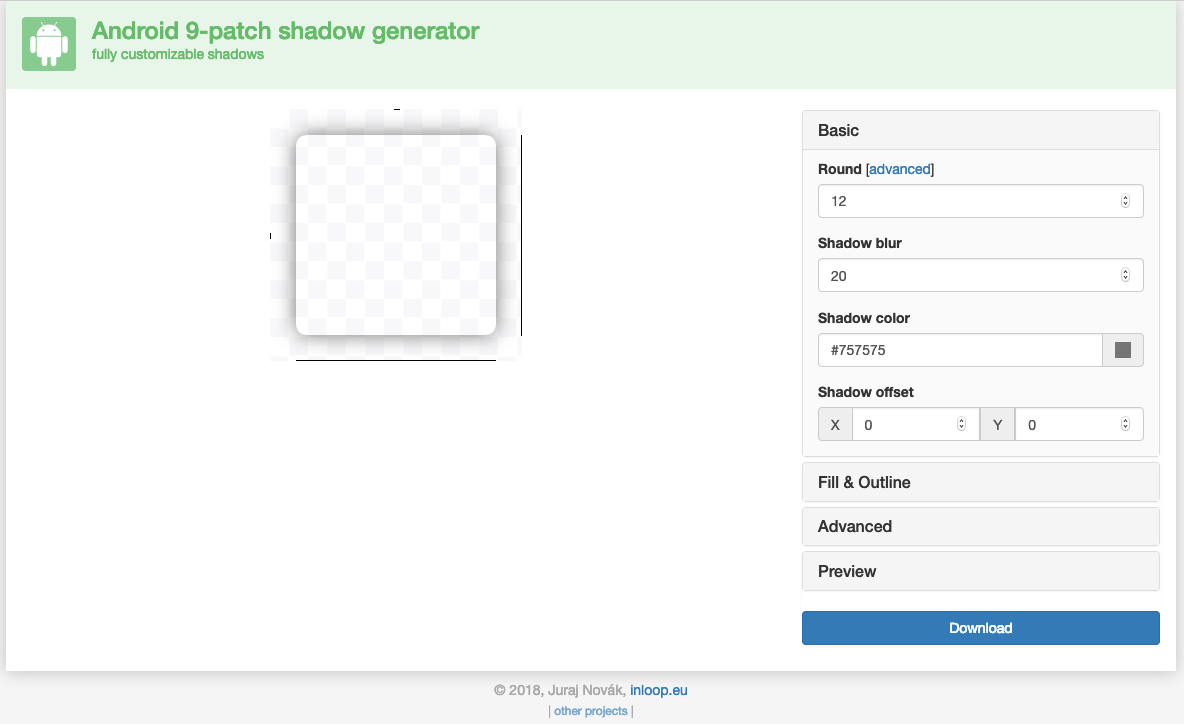Click the Android robot logo icon
Screen dimensions: 1184x724
pyautogui.click(x=48, y=44)
